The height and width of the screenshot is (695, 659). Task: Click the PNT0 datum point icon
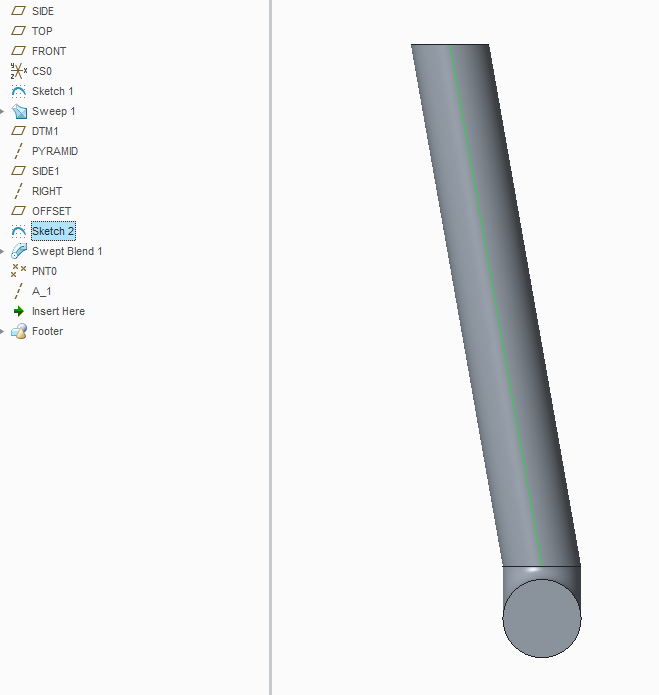point(18,271)
